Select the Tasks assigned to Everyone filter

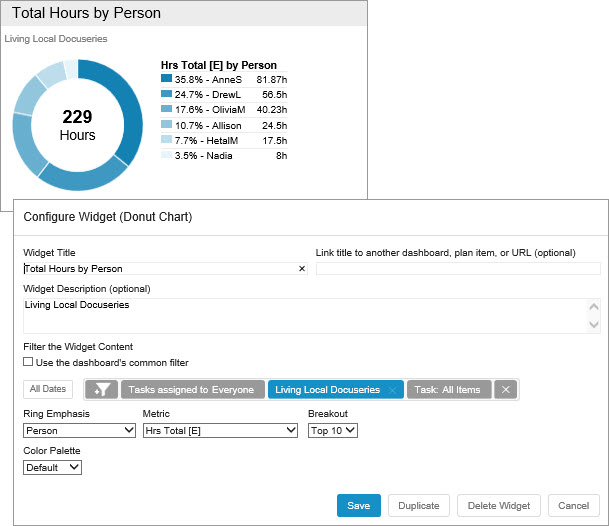click(193, 390)
